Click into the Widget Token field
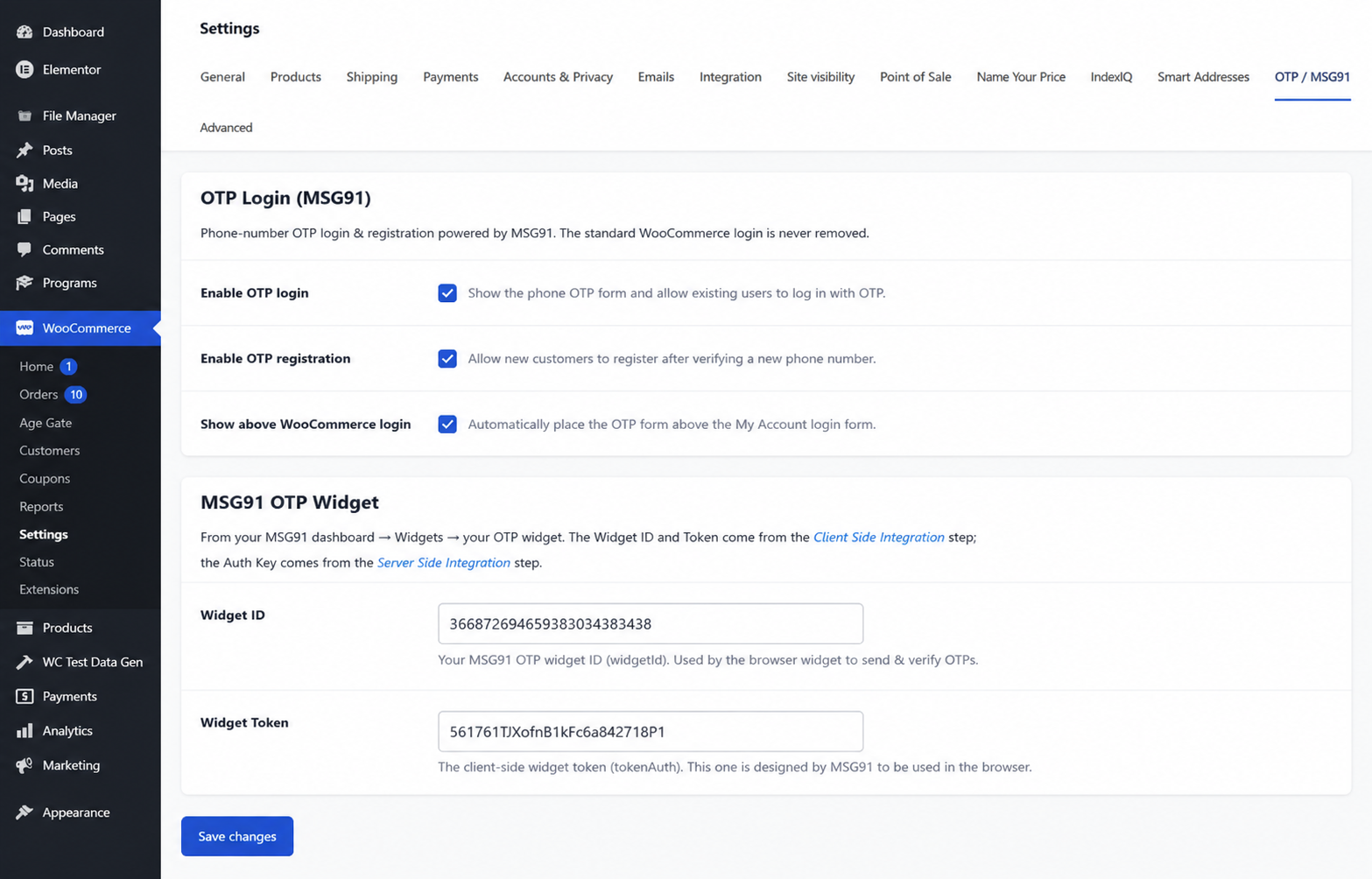This screenshot has height=879, width=1372. (x=651, y=731)
